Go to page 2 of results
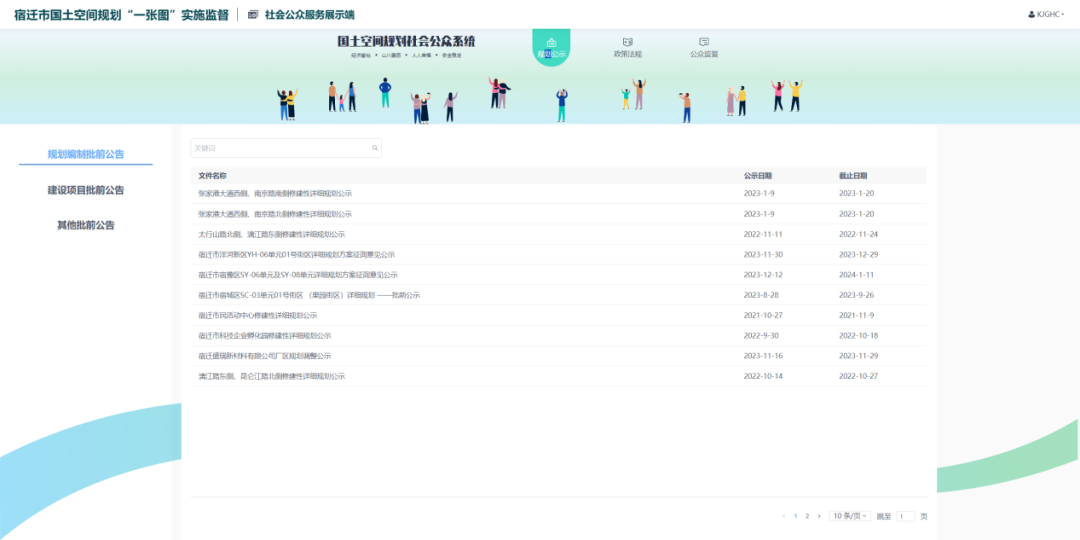The height and width of the screenshot is (540, 1080). (x=807, y=516)
